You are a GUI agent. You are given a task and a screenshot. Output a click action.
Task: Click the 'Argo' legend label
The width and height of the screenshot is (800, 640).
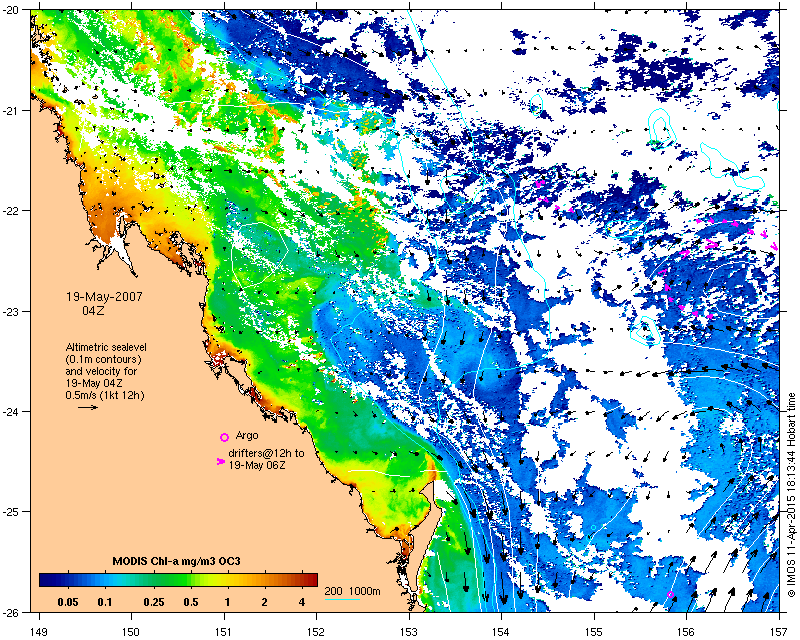pyautogui.click(x=247, y=436)
